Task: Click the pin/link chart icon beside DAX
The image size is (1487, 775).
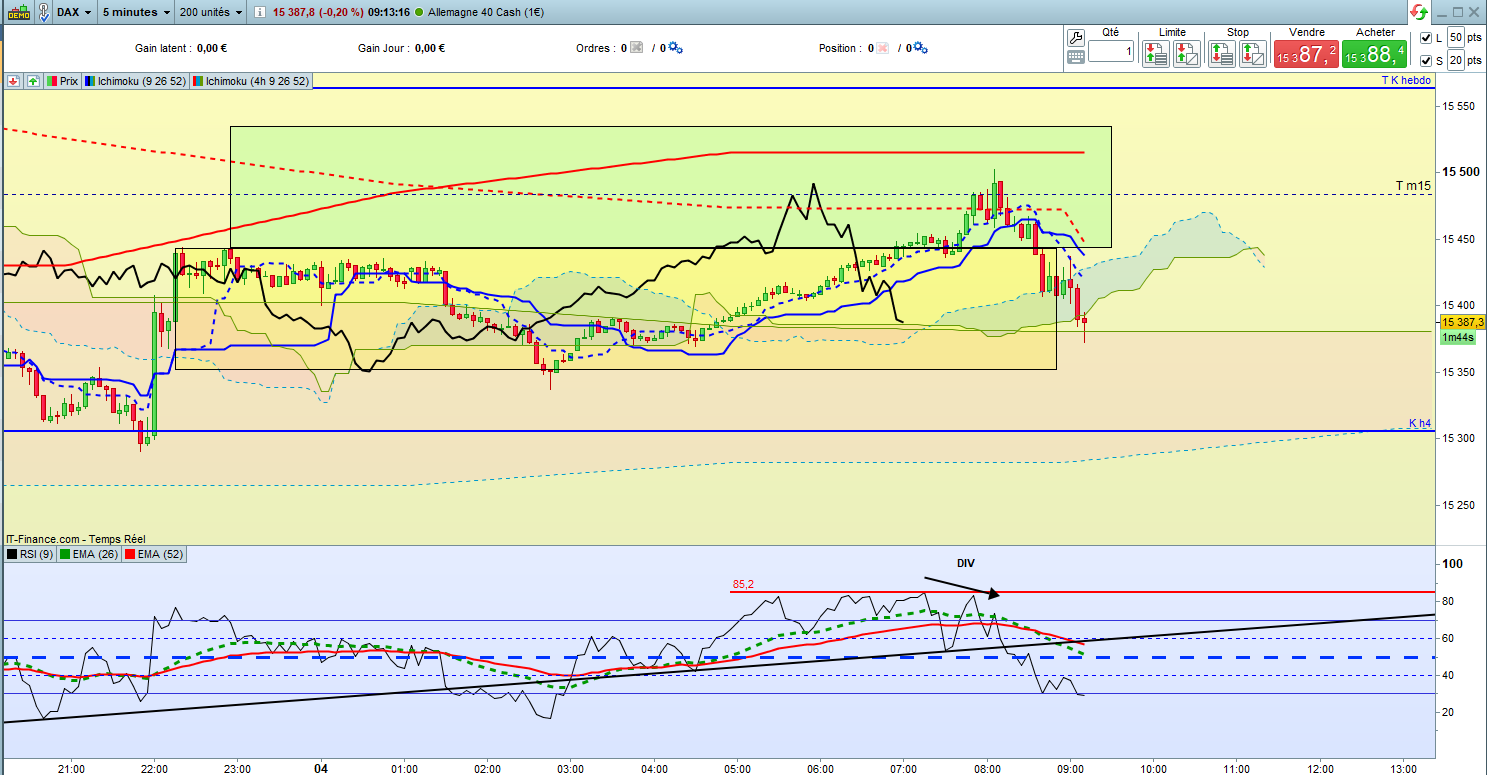Action: [x=45, y=12]
